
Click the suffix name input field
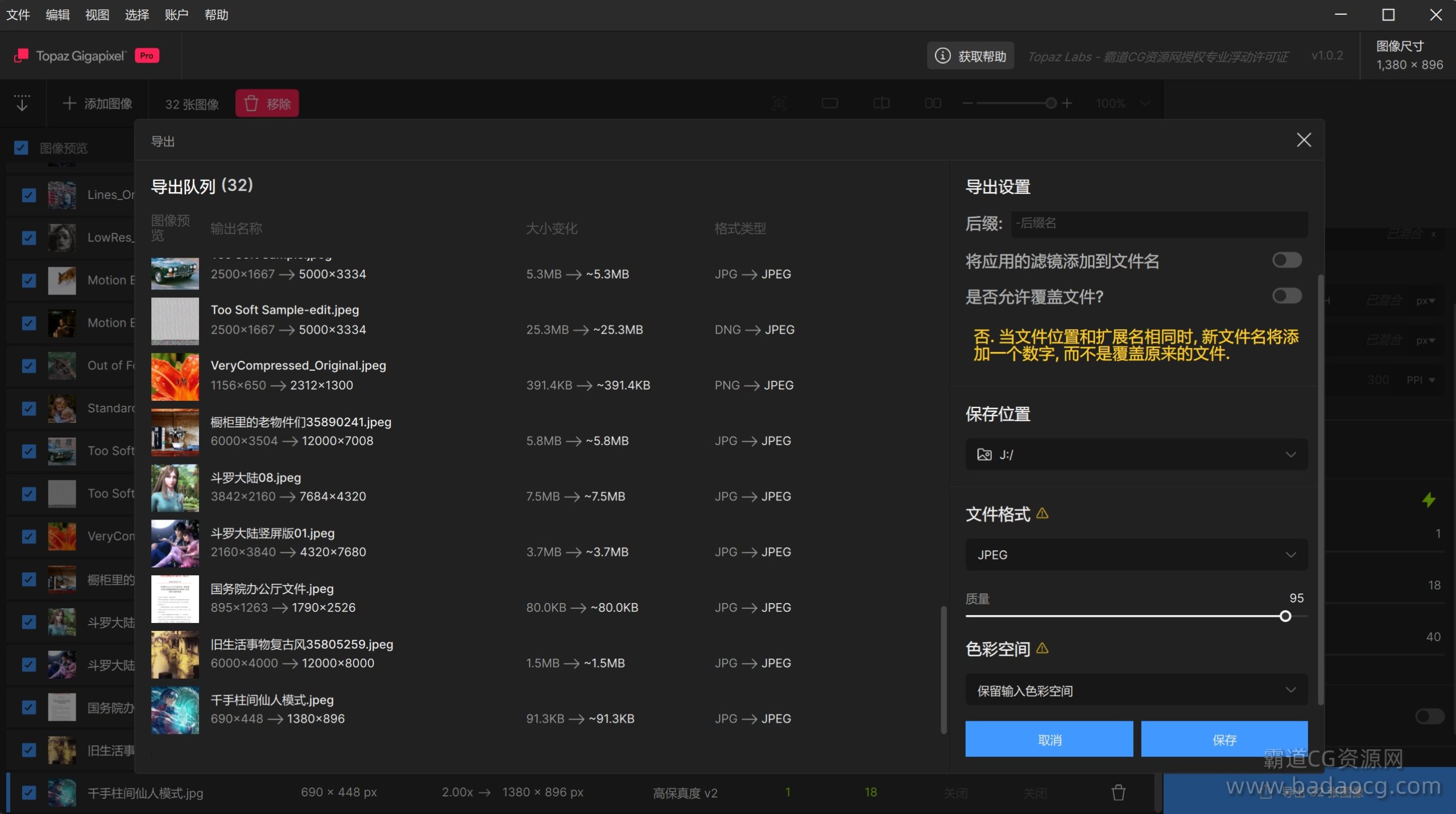coord(1160,223)
